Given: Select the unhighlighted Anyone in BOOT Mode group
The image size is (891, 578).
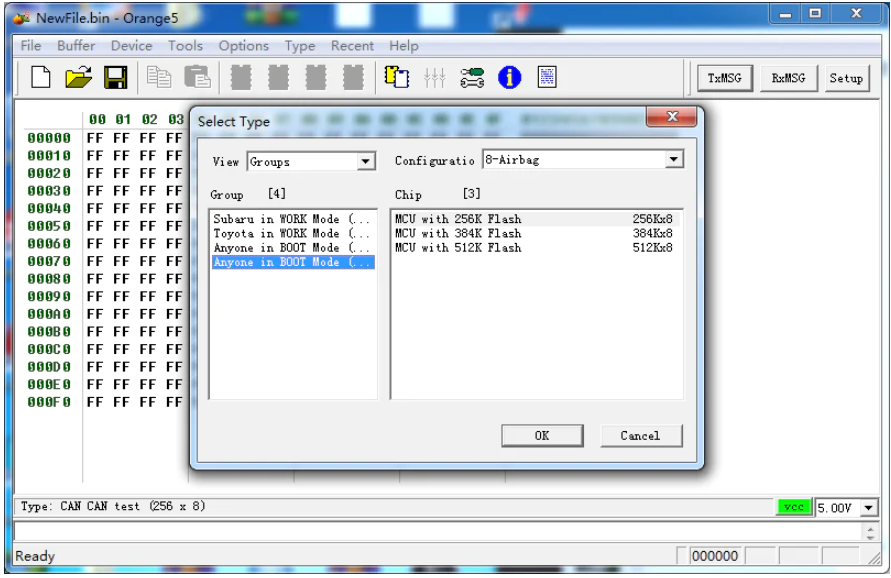Looking at the screenshot, I should (293, 247).
